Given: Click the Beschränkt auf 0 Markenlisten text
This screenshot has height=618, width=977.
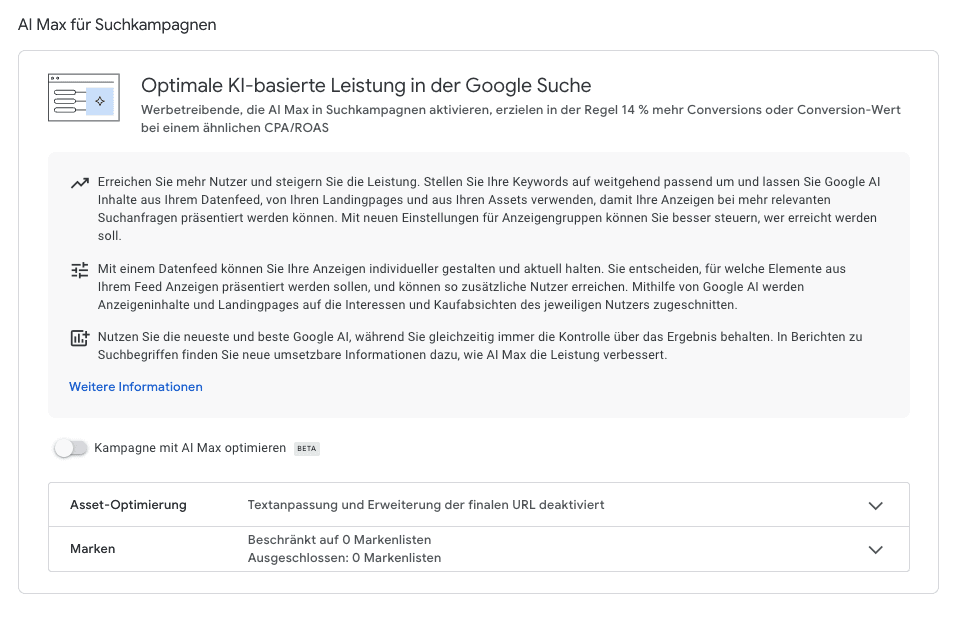Looking at the screenshot, I should point(339,539).
